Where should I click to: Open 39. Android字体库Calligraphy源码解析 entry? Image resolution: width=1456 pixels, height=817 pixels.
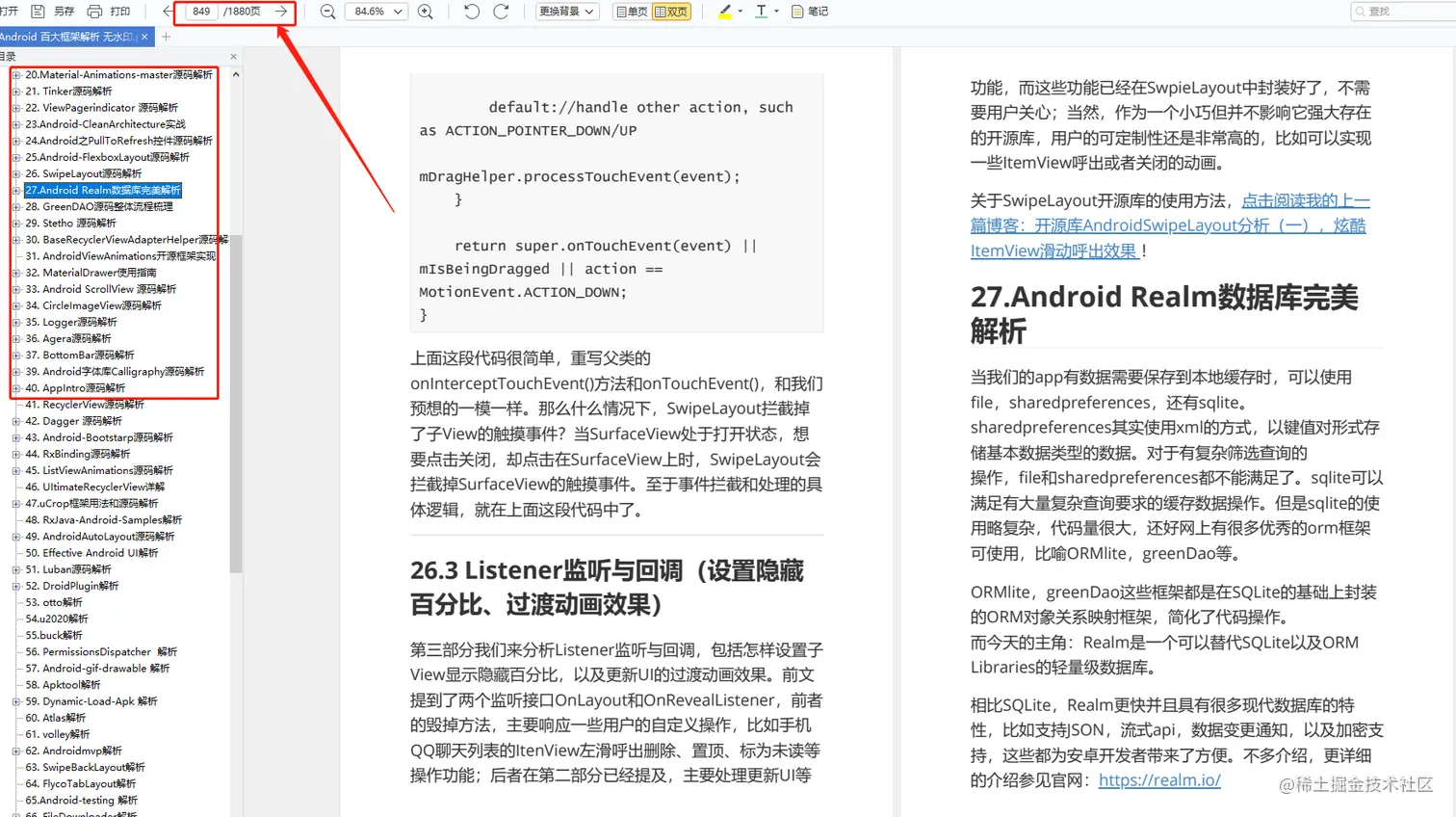pos(115,372)
